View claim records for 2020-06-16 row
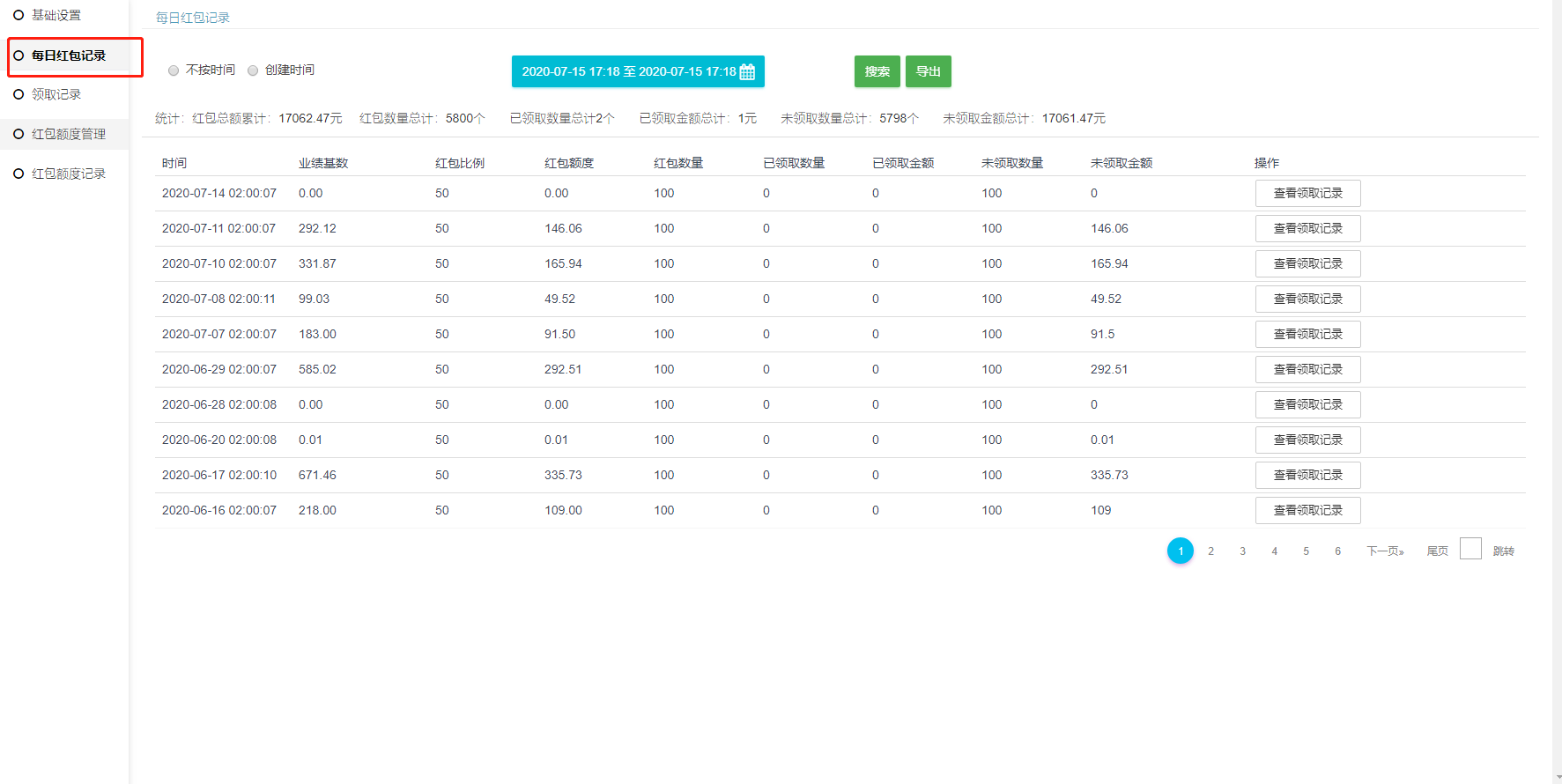 pos(1307,510)
